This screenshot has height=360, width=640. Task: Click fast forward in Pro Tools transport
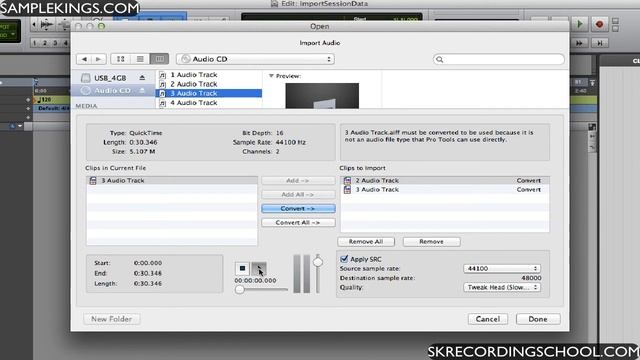point(579,43)
